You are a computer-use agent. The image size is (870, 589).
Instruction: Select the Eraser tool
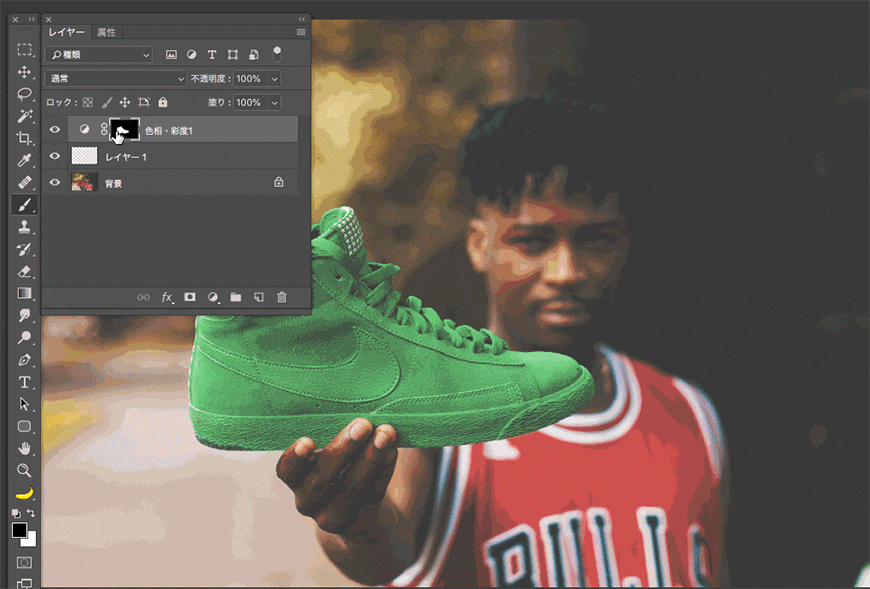click(24, 271)
